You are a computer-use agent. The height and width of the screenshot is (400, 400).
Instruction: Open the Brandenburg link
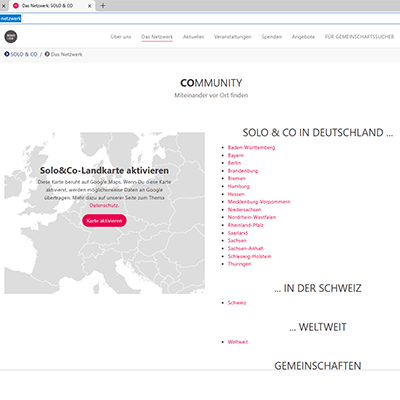(x=243, y=171)
